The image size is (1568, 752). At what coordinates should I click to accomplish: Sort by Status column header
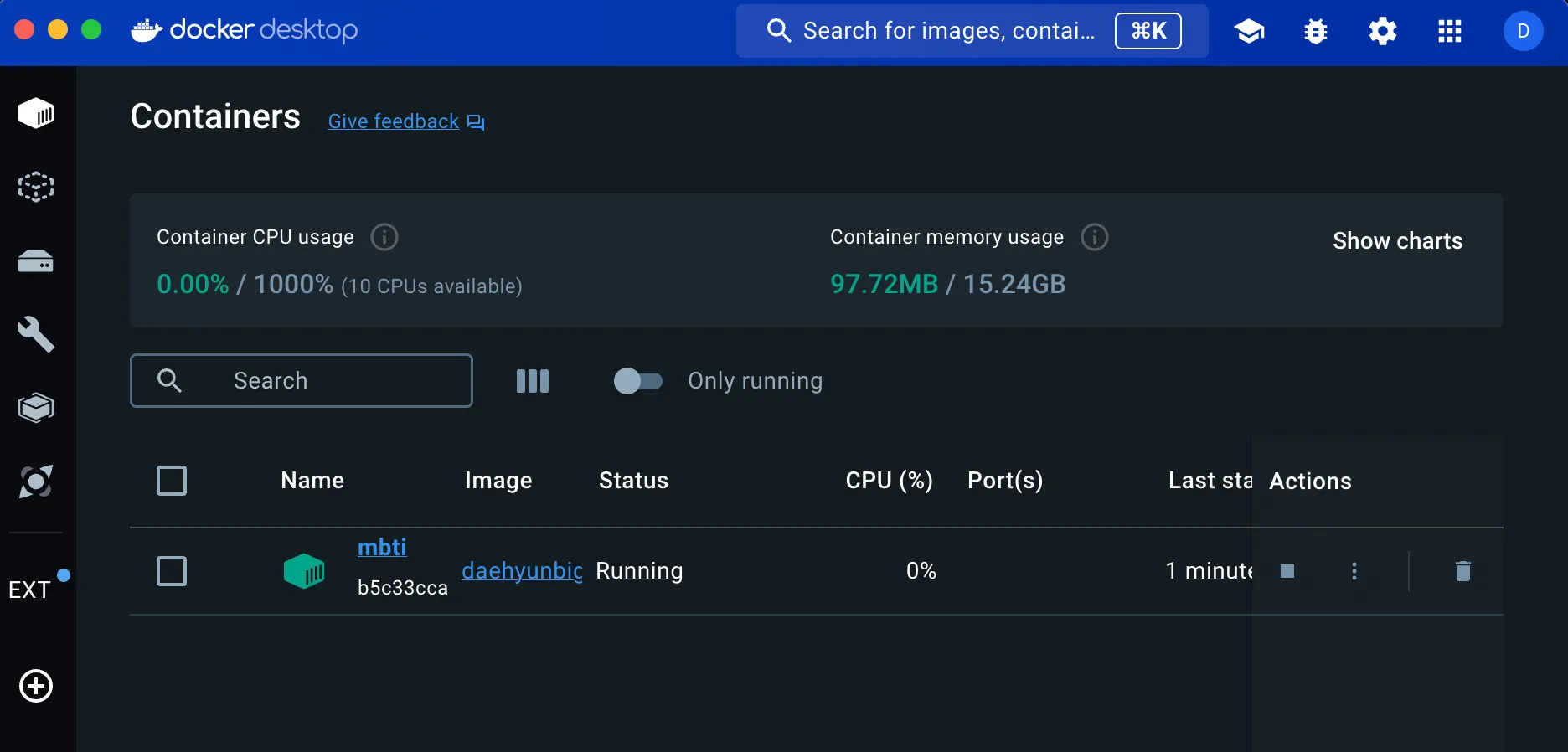pyautogui.click(x=633, y=481)
